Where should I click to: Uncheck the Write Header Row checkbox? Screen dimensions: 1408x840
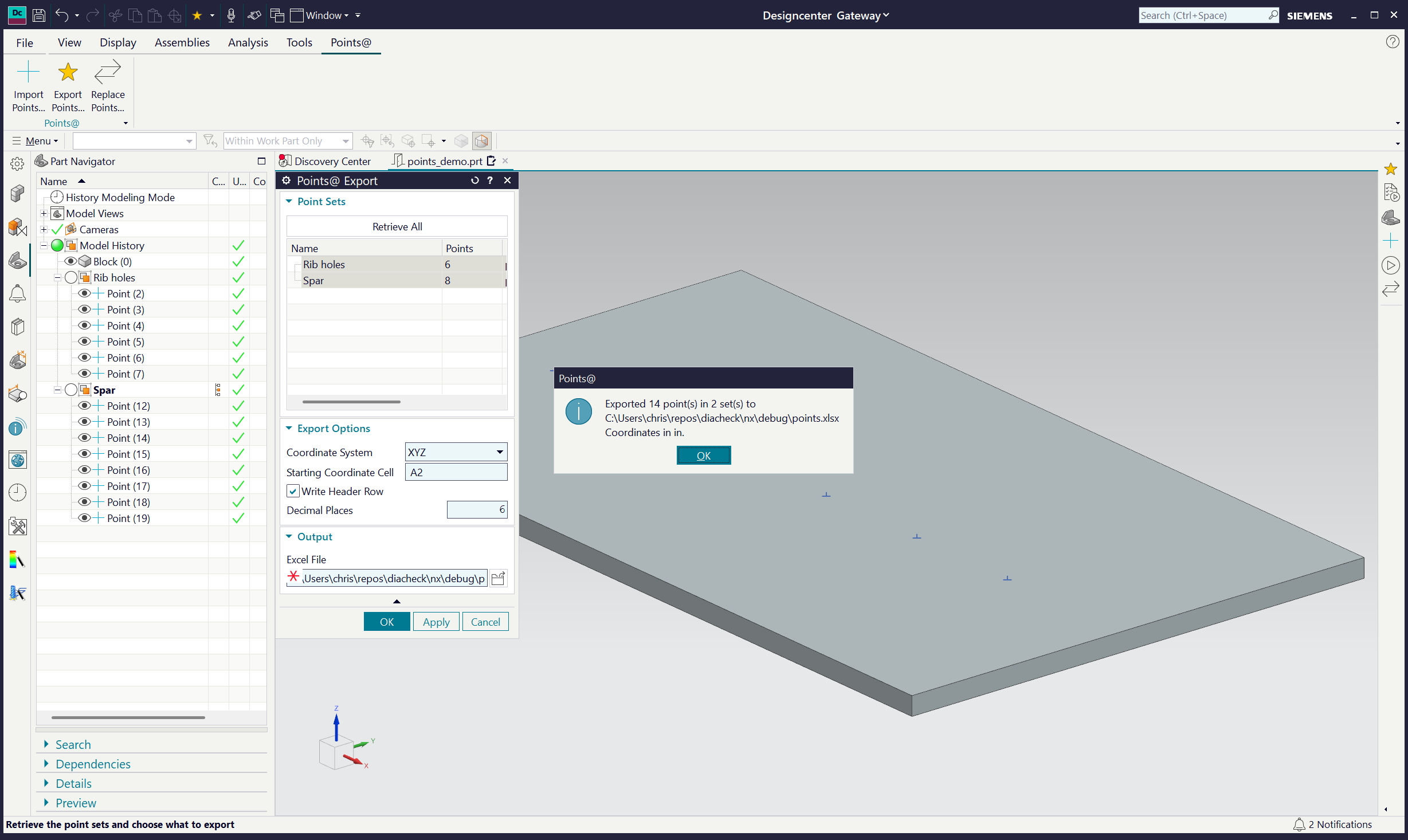click(x=293, y=492)
